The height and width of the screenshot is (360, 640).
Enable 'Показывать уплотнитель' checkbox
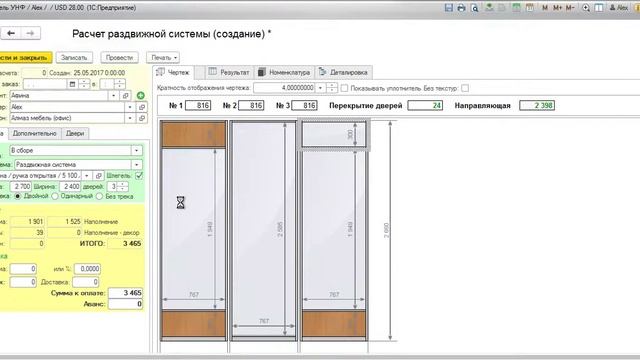344,88
